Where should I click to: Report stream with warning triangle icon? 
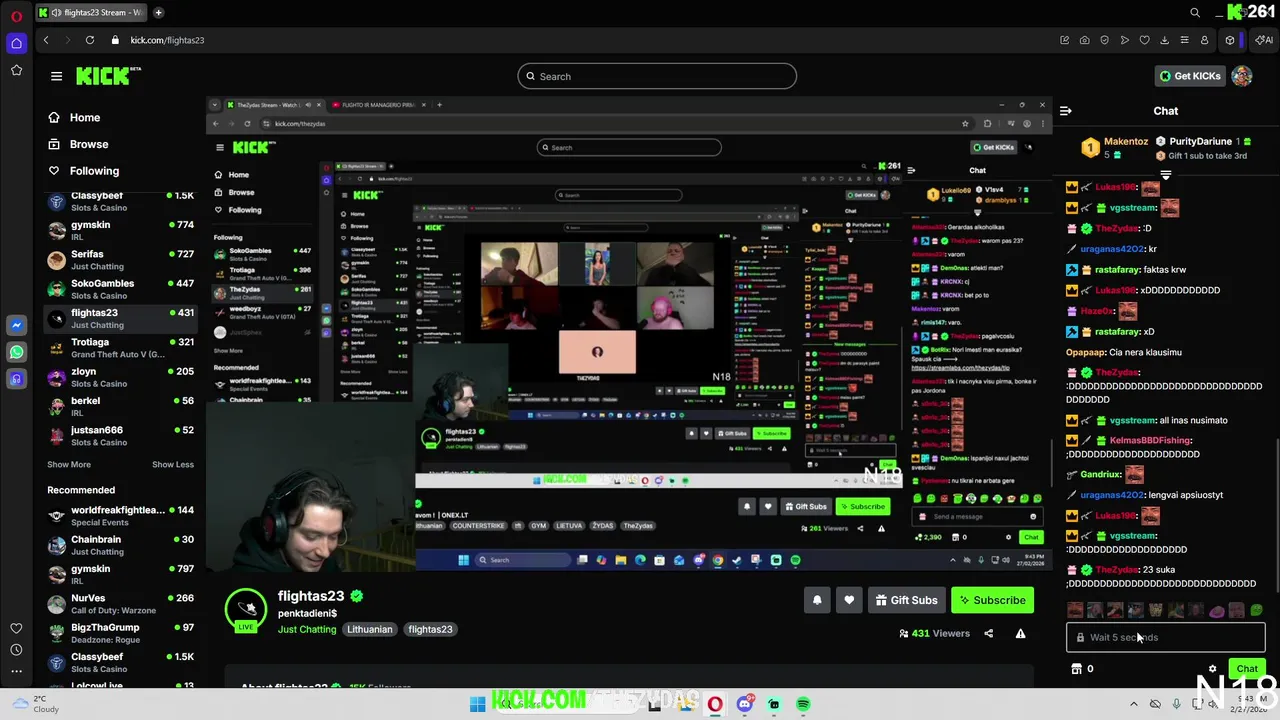click(1020, 633)
